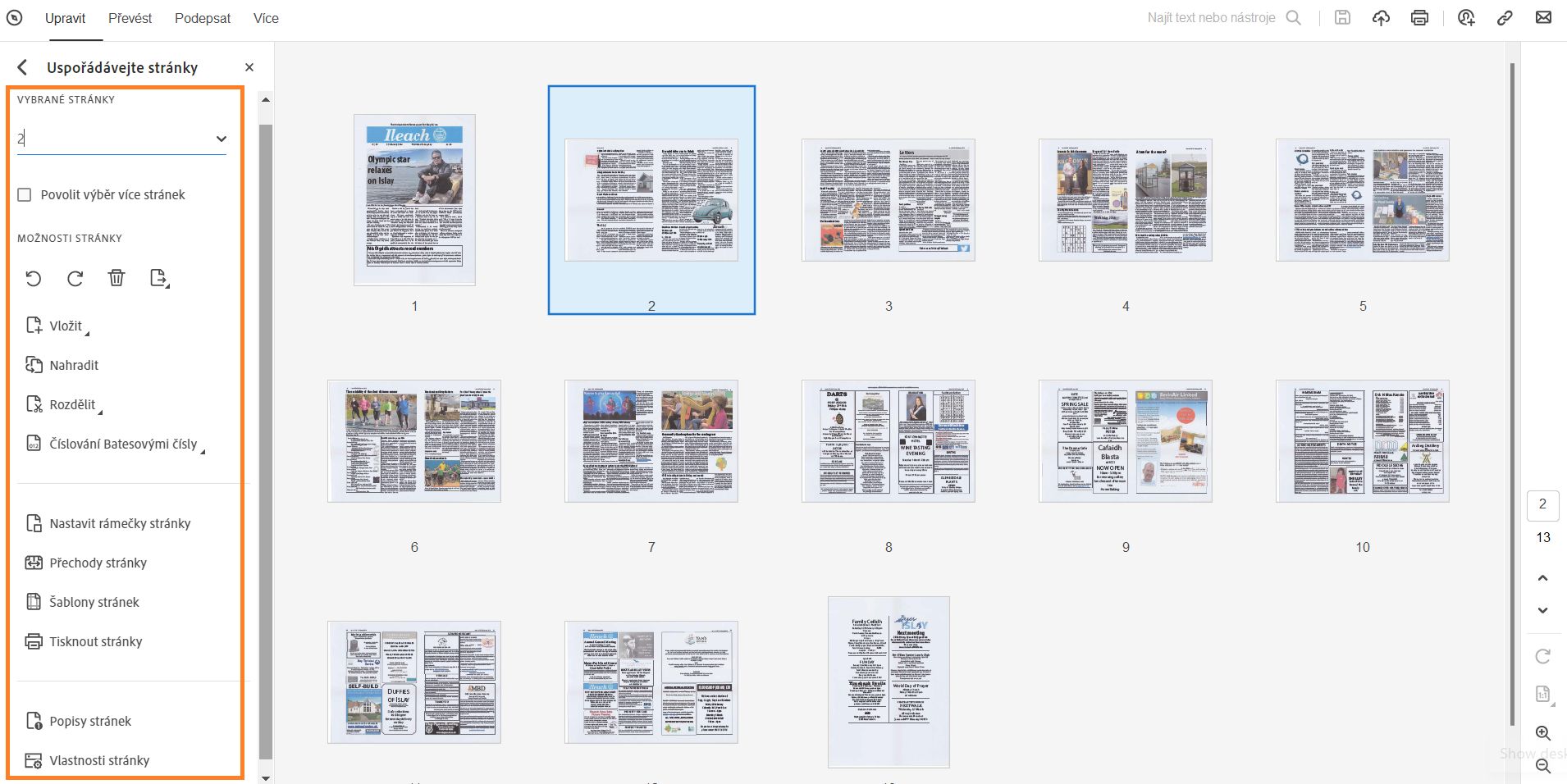Open the Rozdělit split options
Viewport: 1567px width, 784px height.
pos(64,405)
